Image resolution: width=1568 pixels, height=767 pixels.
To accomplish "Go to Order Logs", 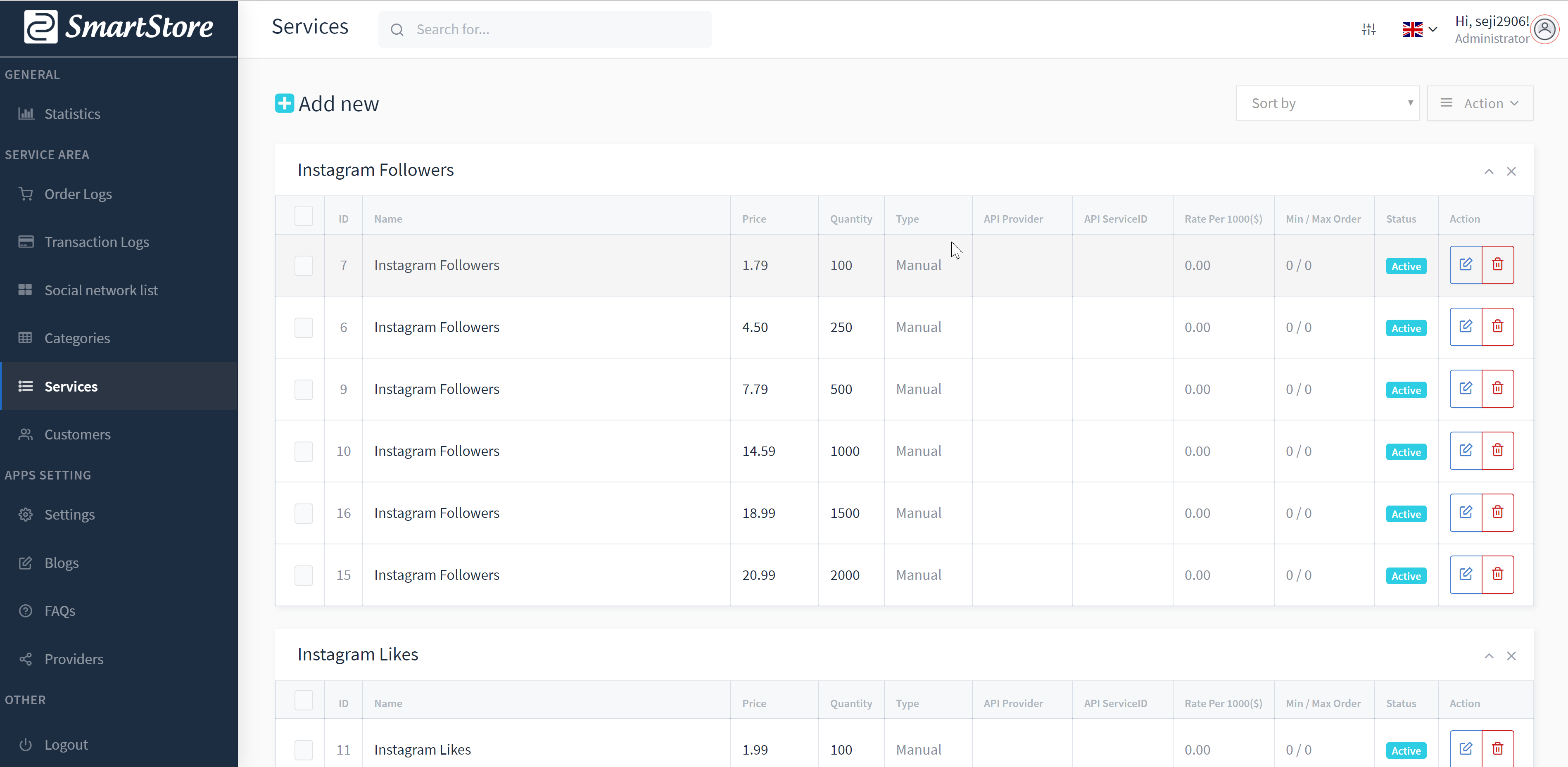I will (x=119, y=194).
